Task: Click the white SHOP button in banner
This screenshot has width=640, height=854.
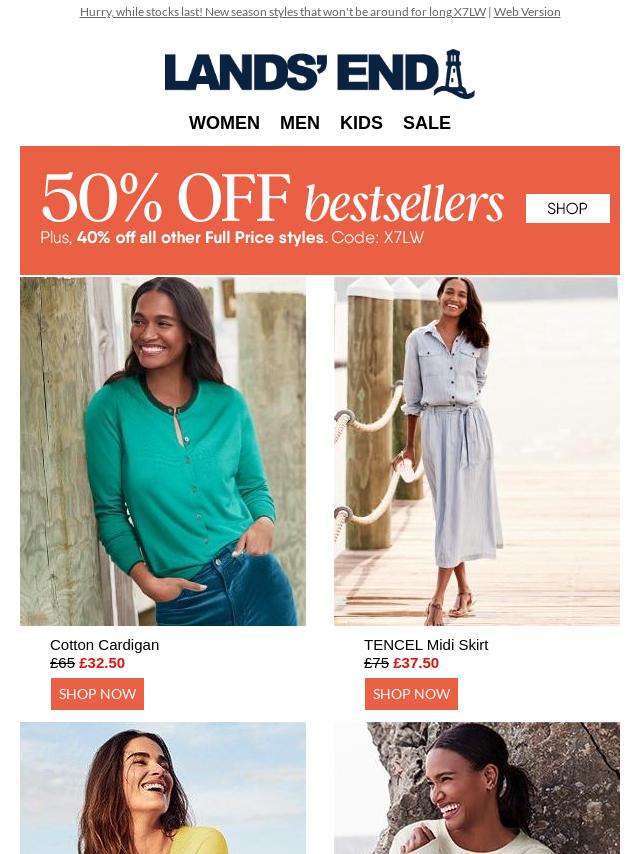Action: (x=568, y=208)
